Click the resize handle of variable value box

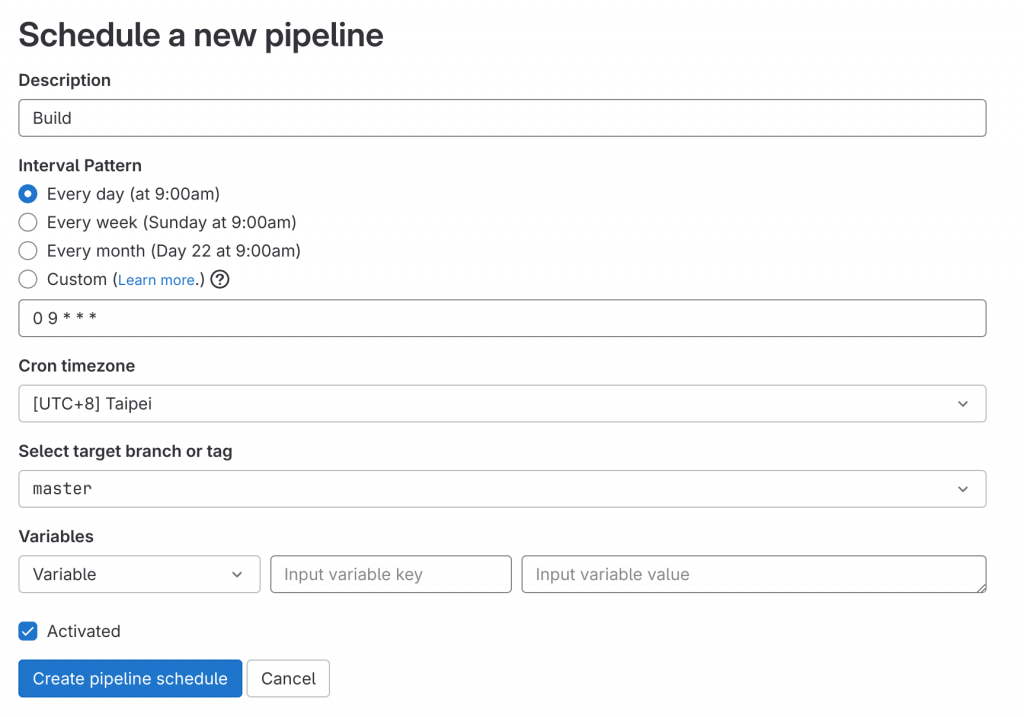[981, 587]
